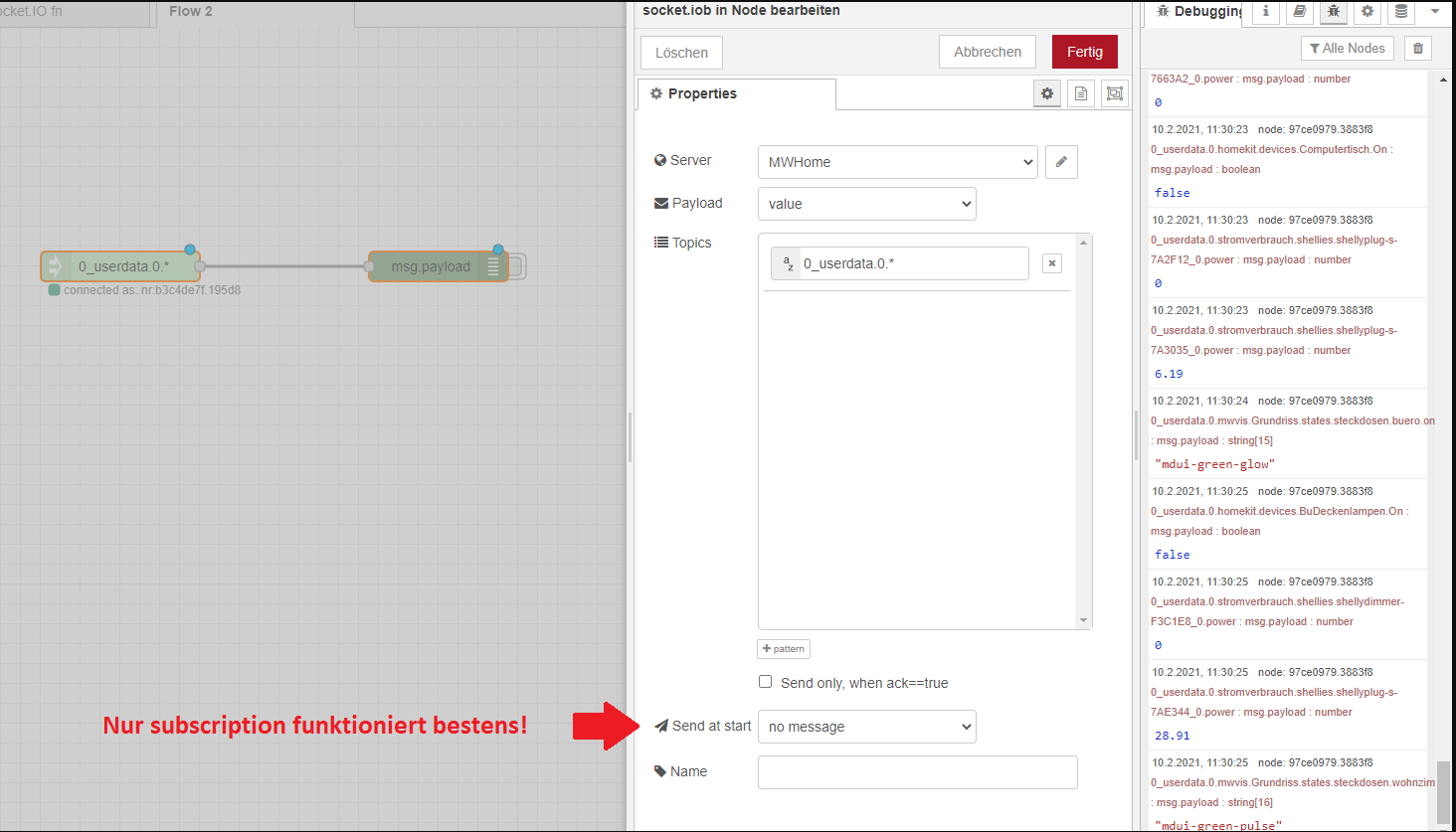Click debug value 6.19
Image resolution: width=1456 pixels, height=832 pixels.
pyautogui.click(x=1169, y=374)
